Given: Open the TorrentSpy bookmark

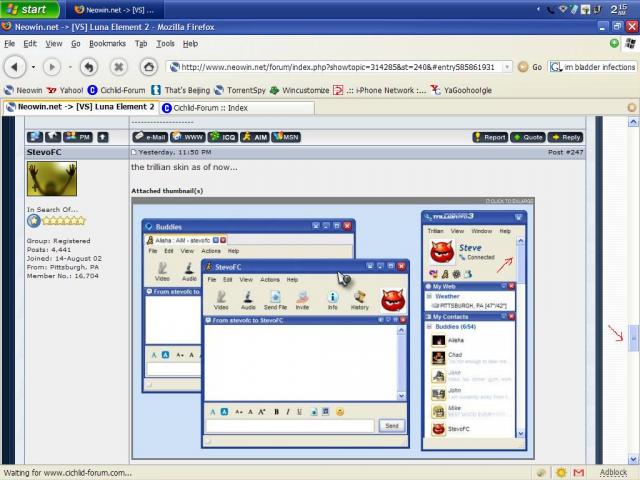Looking at the screenshot, I should [x=240, y=90].
